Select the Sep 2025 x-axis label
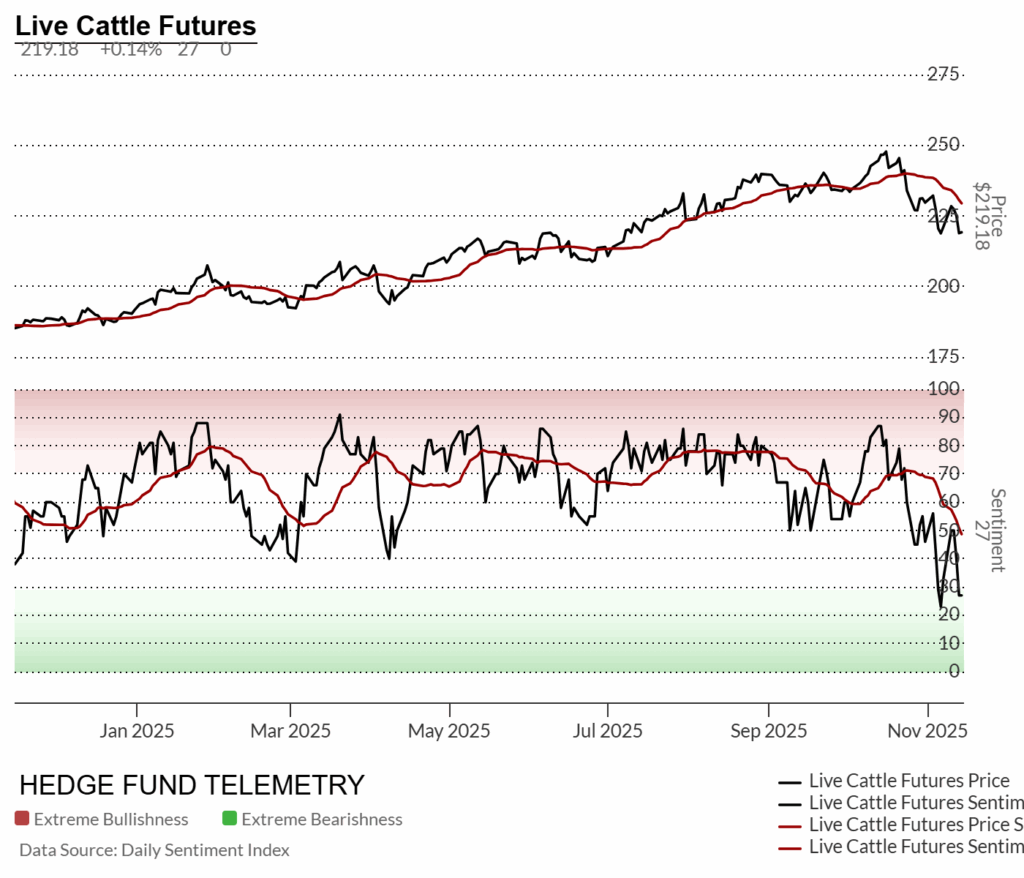Screen dimensions: 1024x878 [x=767, y=731]
